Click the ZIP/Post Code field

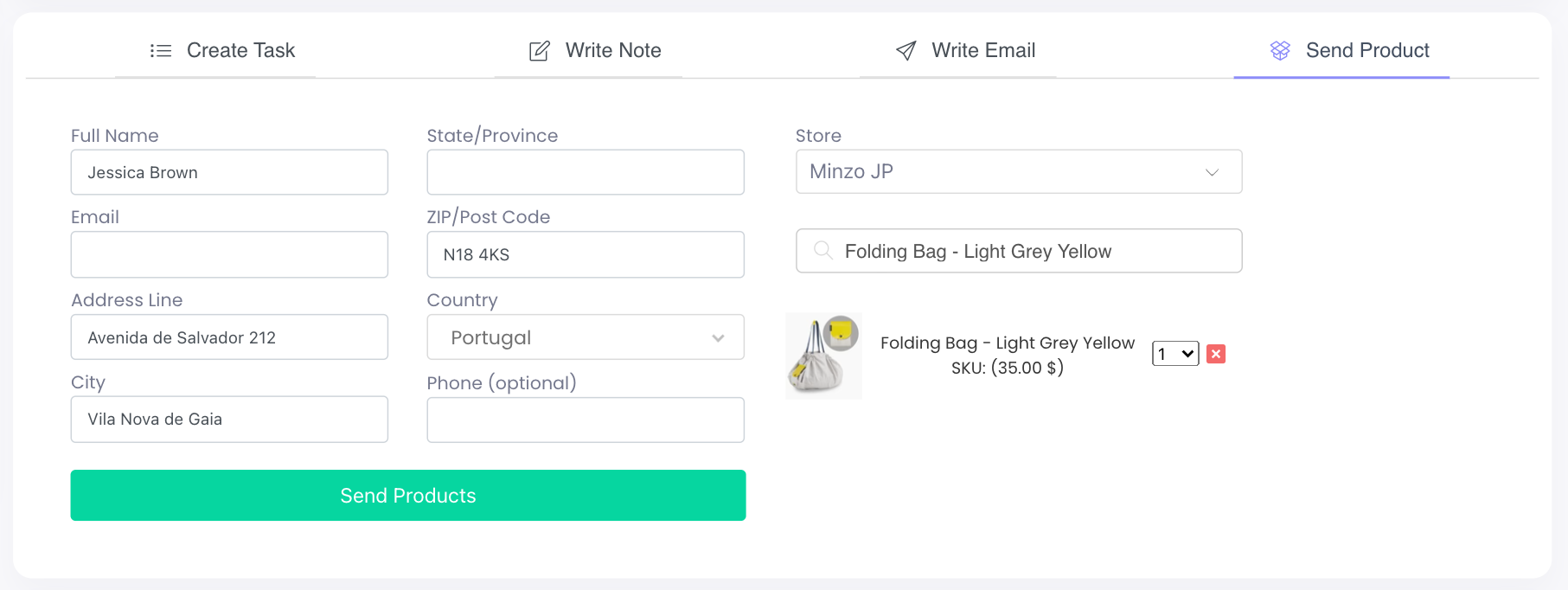(585, 254)
